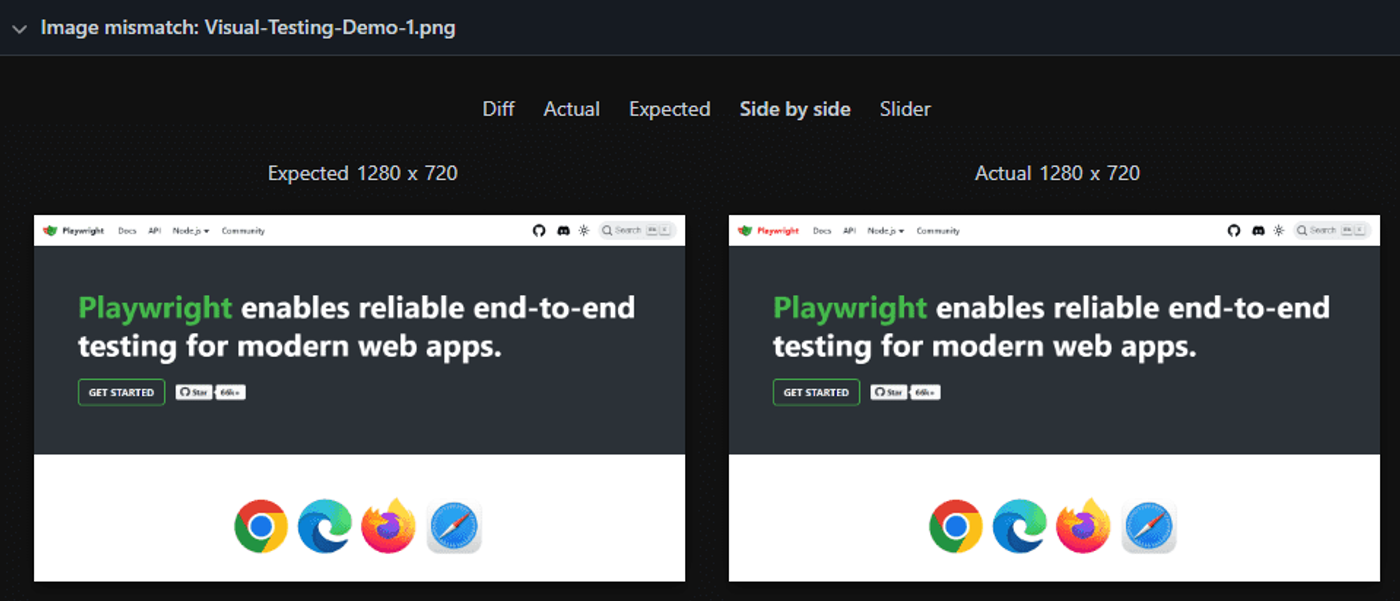Switch to the Expected view tab
1400x601 pixels.
669,109
